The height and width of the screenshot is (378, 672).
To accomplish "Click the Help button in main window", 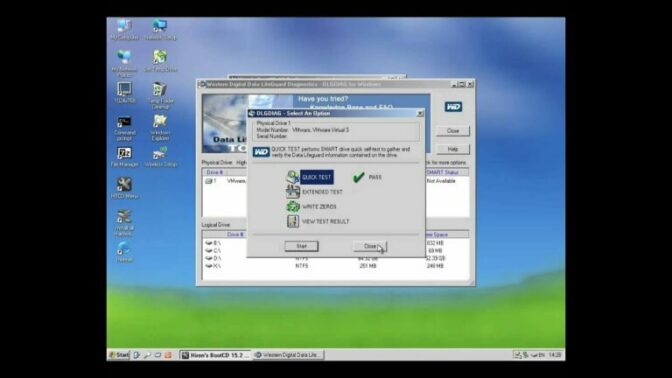I will pyautogui.click(x=453, y=149).
